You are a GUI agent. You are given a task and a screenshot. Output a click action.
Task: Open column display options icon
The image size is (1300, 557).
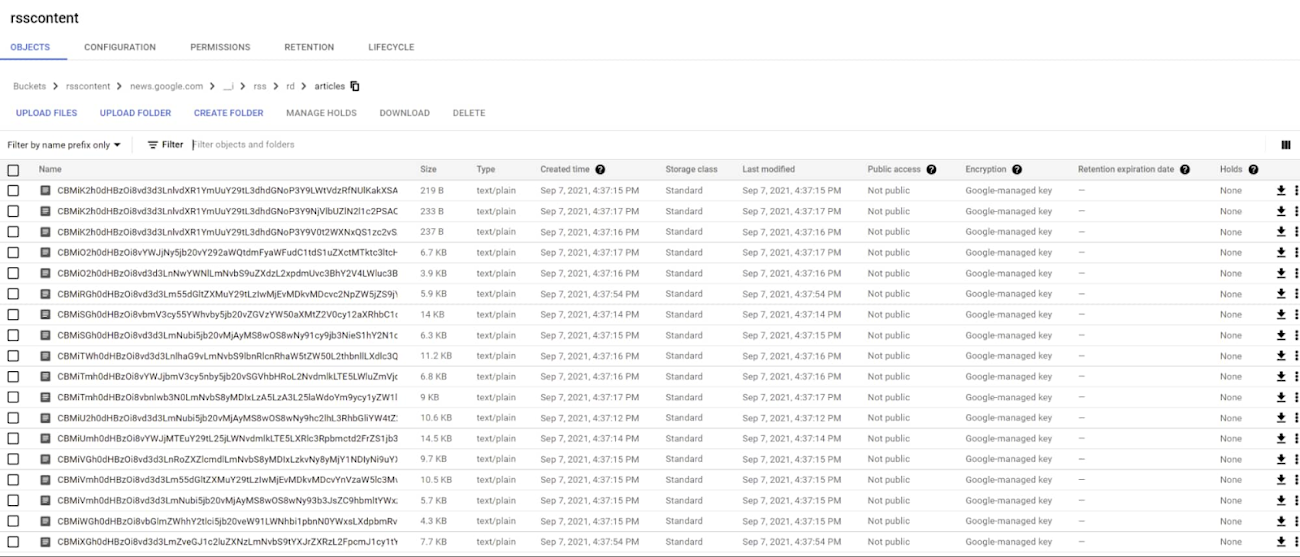[1285, 145]
